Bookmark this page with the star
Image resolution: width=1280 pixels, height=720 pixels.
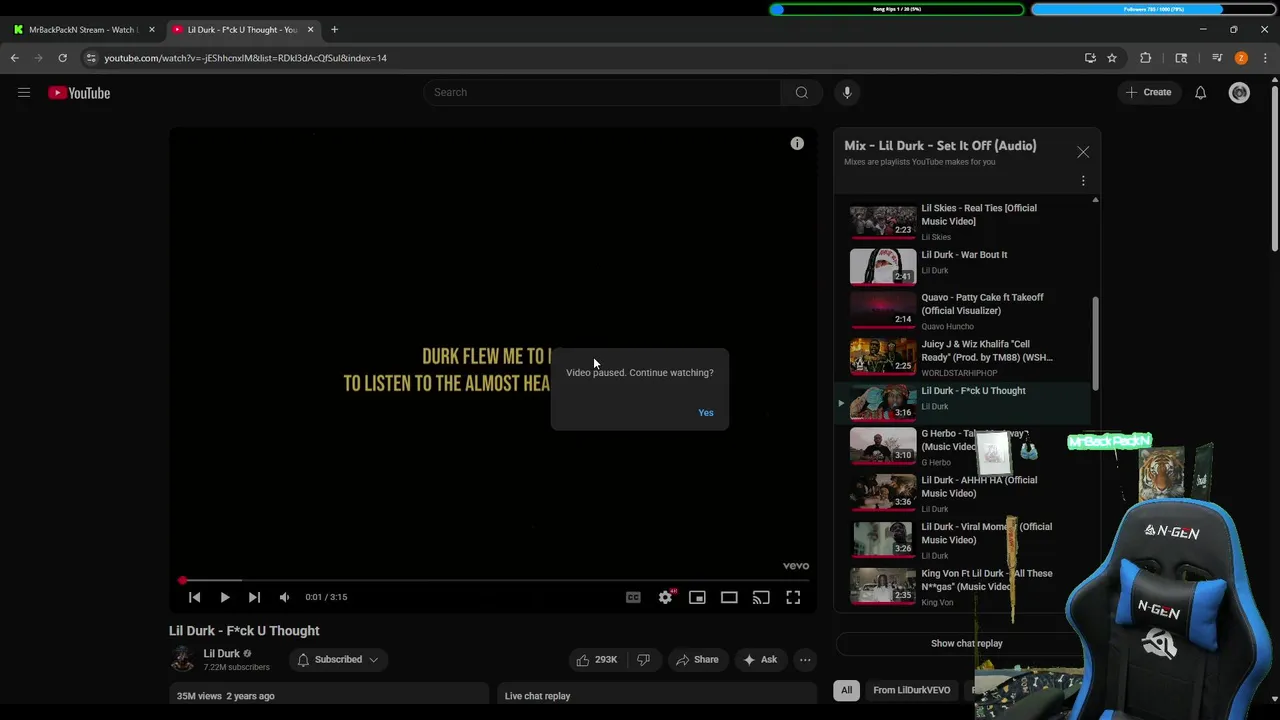coord(1111,58)
